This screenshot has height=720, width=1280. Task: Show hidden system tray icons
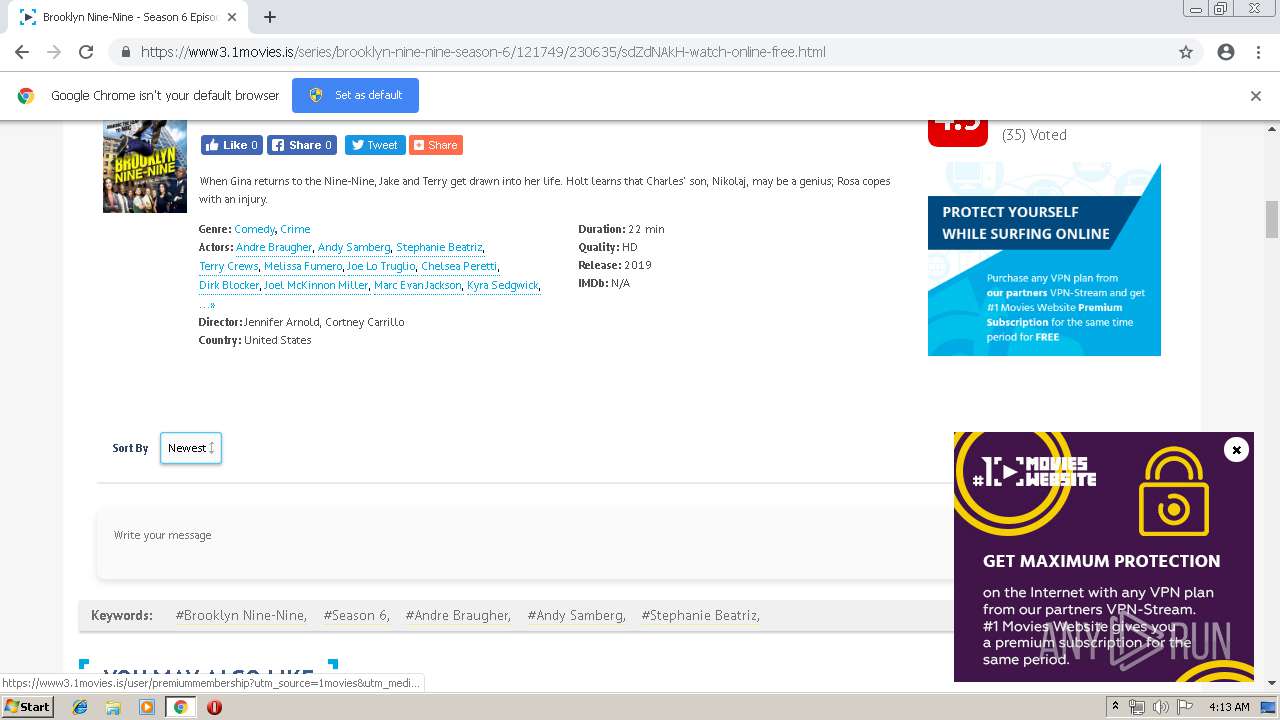(x=1117, y=707)
